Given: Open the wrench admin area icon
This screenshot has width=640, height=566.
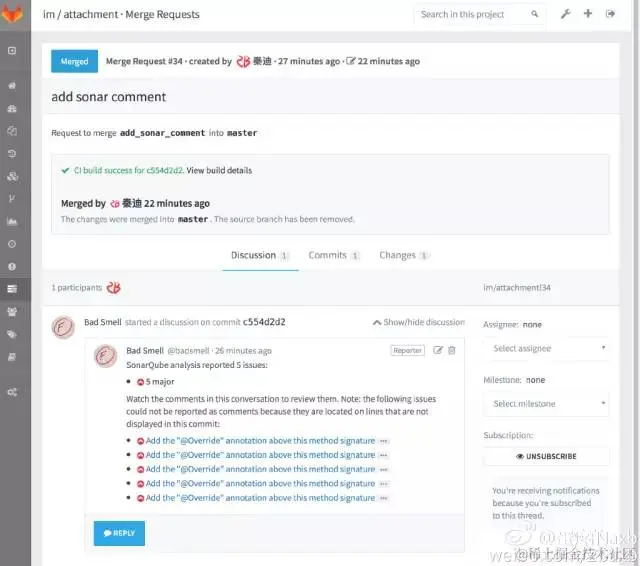Looking at the screenshot, I should pyautogui.click(x=565, y=14).
